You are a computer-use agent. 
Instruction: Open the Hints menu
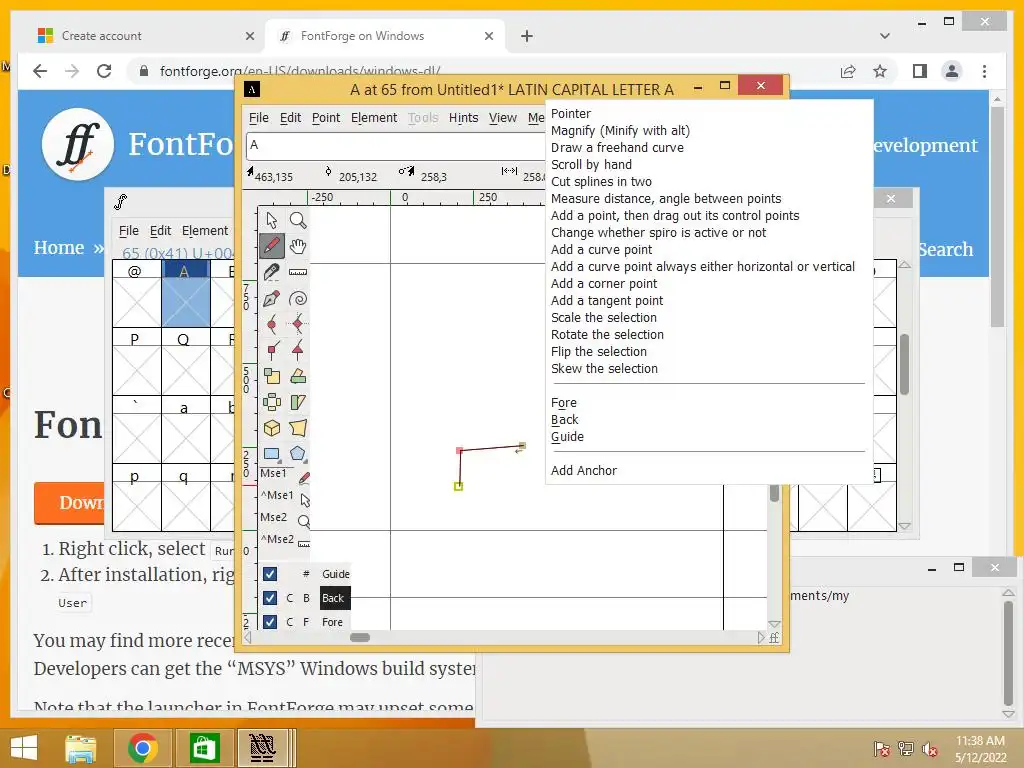pos(464,118)
